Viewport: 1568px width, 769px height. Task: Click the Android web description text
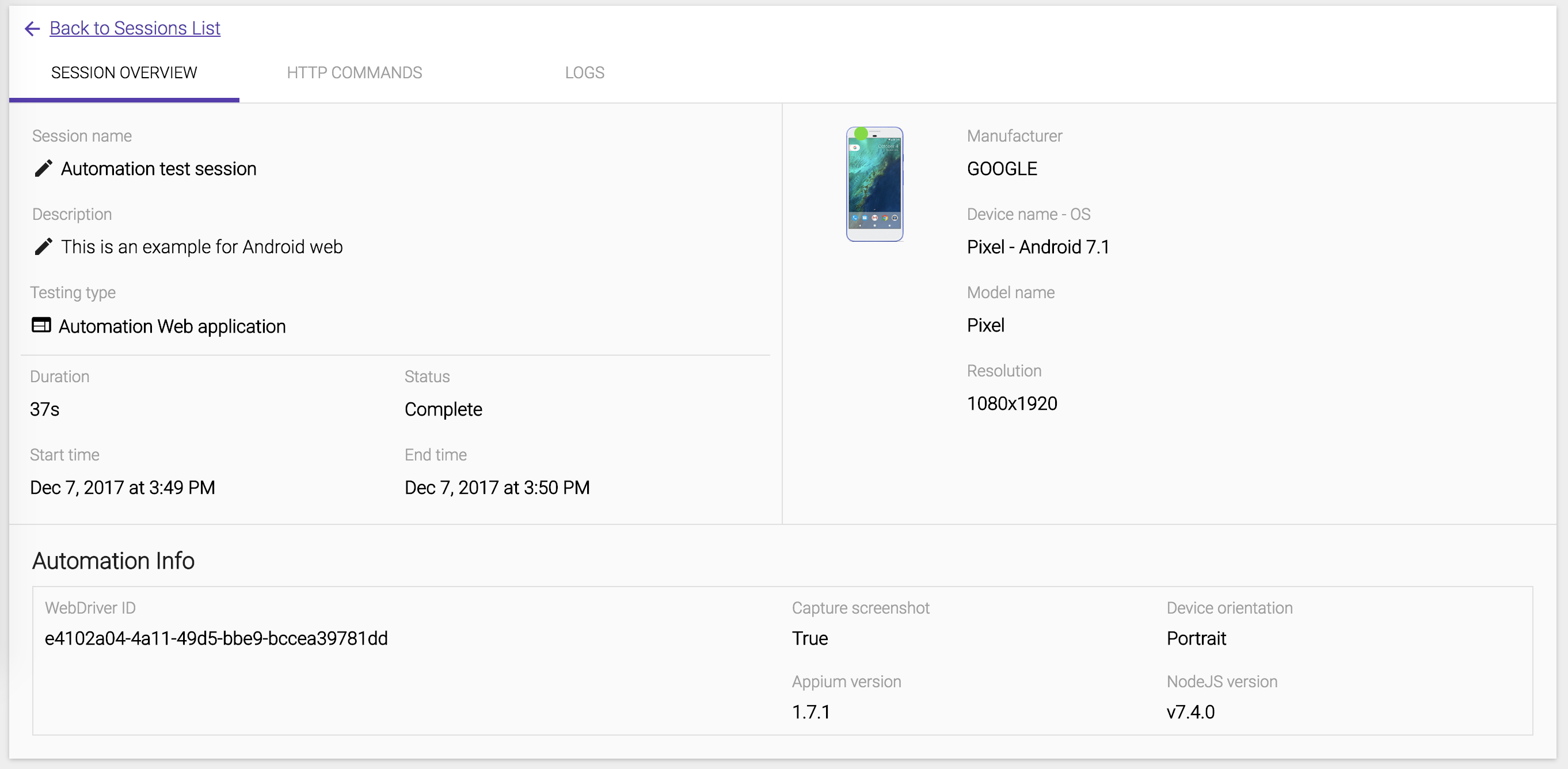click(x=202, y=246)
